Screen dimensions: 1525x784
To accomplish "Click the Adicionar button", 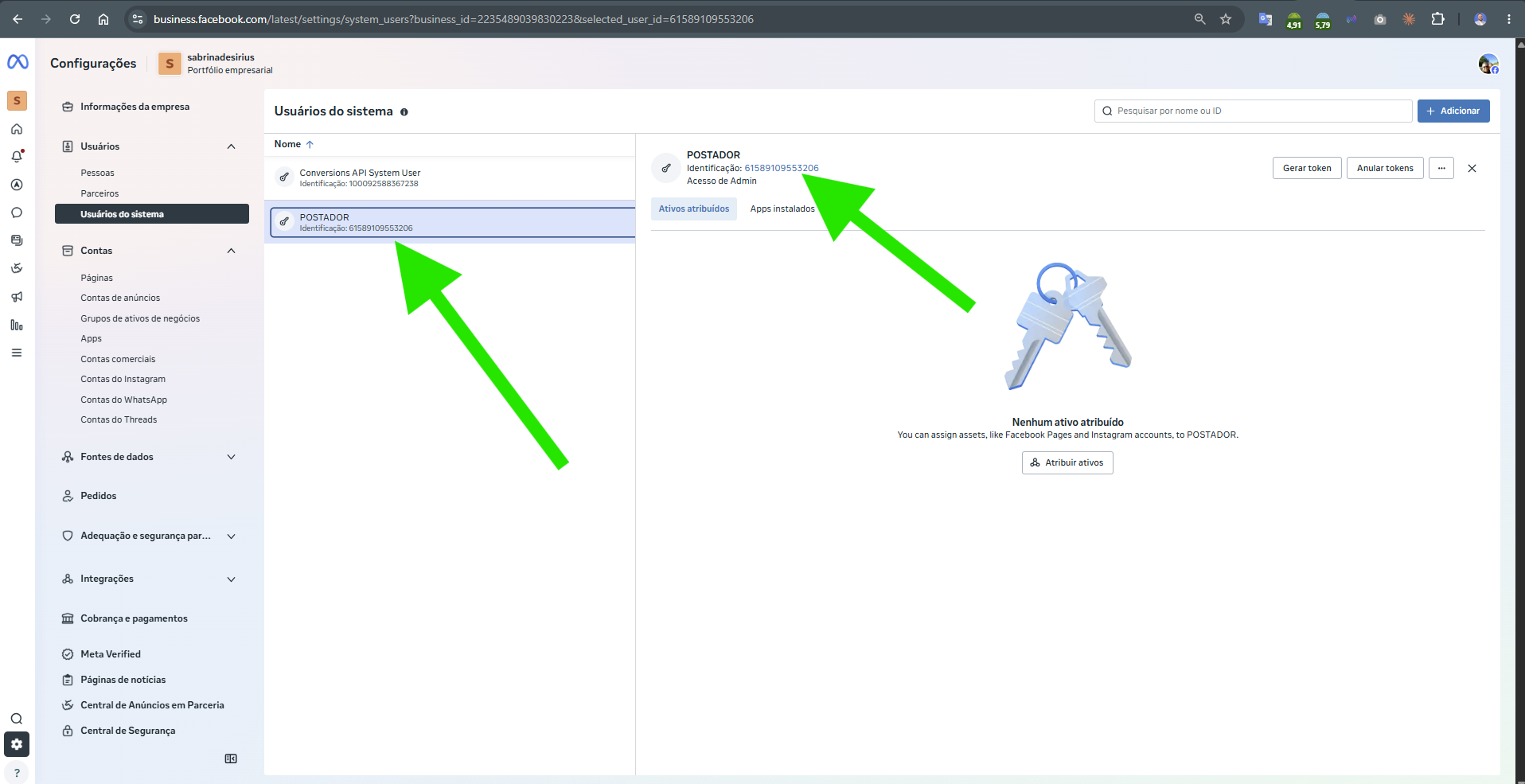I will point(1453,111).
